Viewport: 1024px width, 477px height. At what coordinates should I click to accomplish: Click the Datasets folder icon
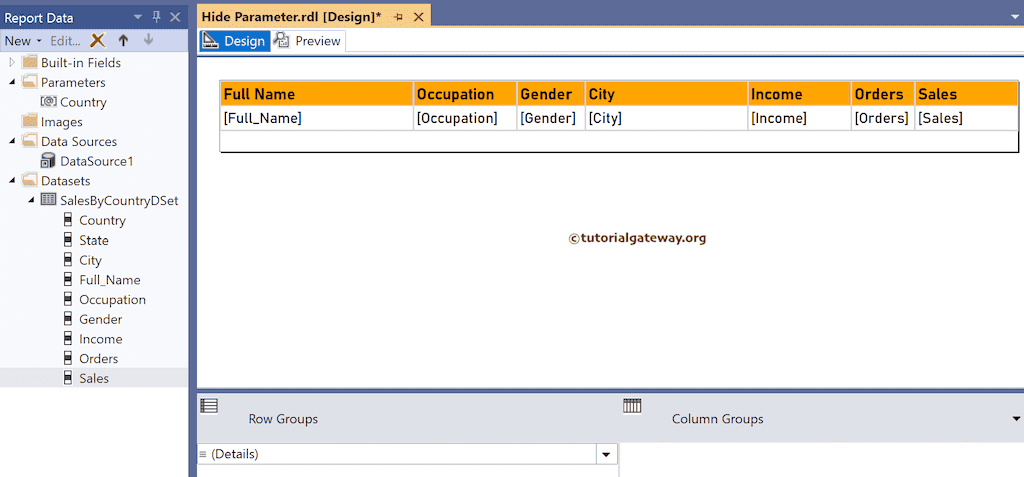point(29,180)
